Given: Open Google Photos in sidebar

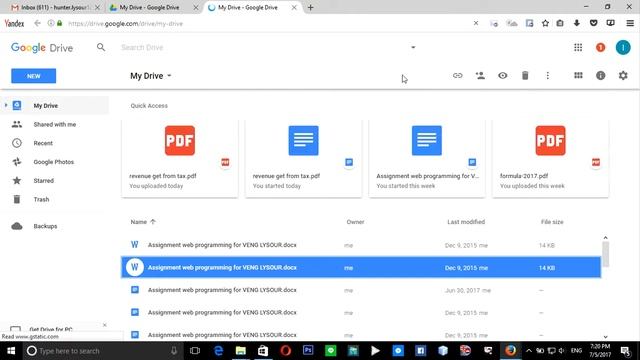Looking at the screenshot, I should point(53,162).
